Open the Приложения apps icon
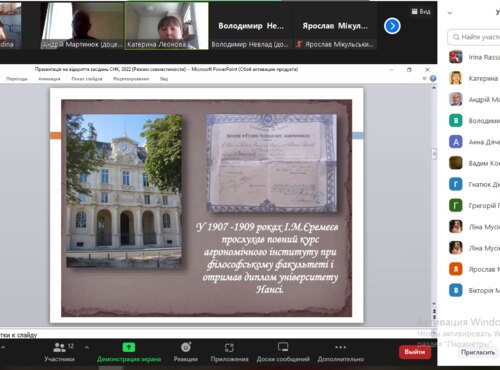 coord(229,348)
